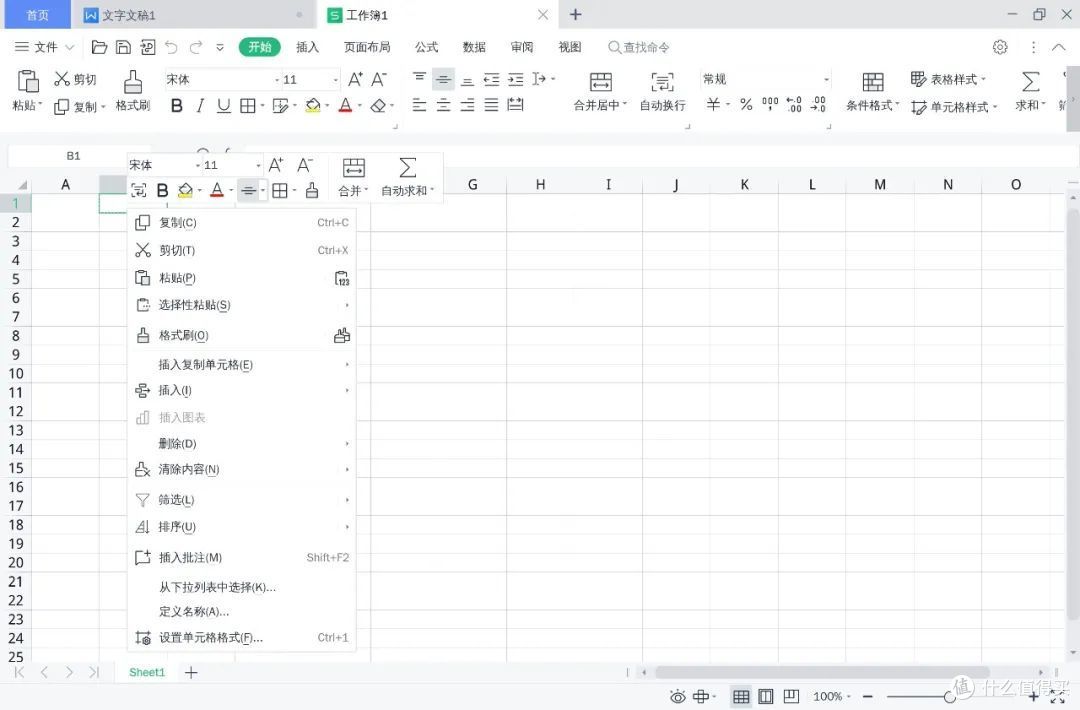1080x710 pixels.
Task: Align text left in the ribbon
Action: 419,105
